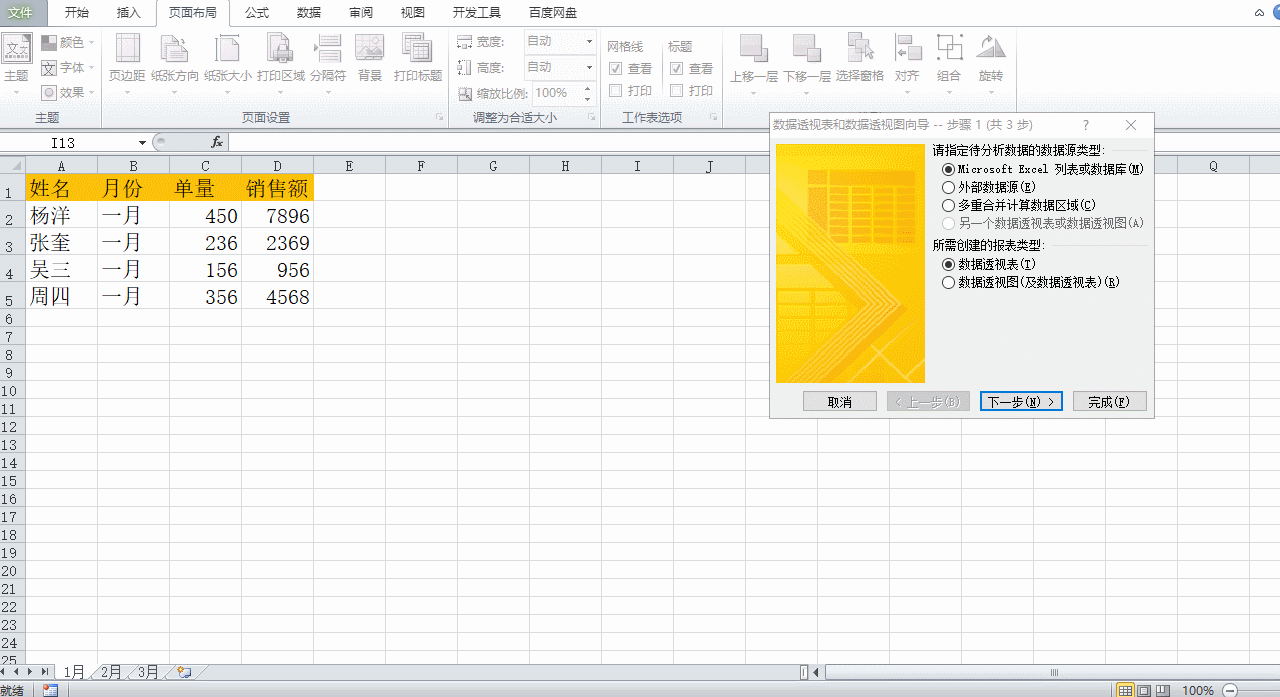Image resolution: width=1280 pixels, height=697 pixels.
Task: Switch to Page Layout view status icon
Action: [1145, 690]
